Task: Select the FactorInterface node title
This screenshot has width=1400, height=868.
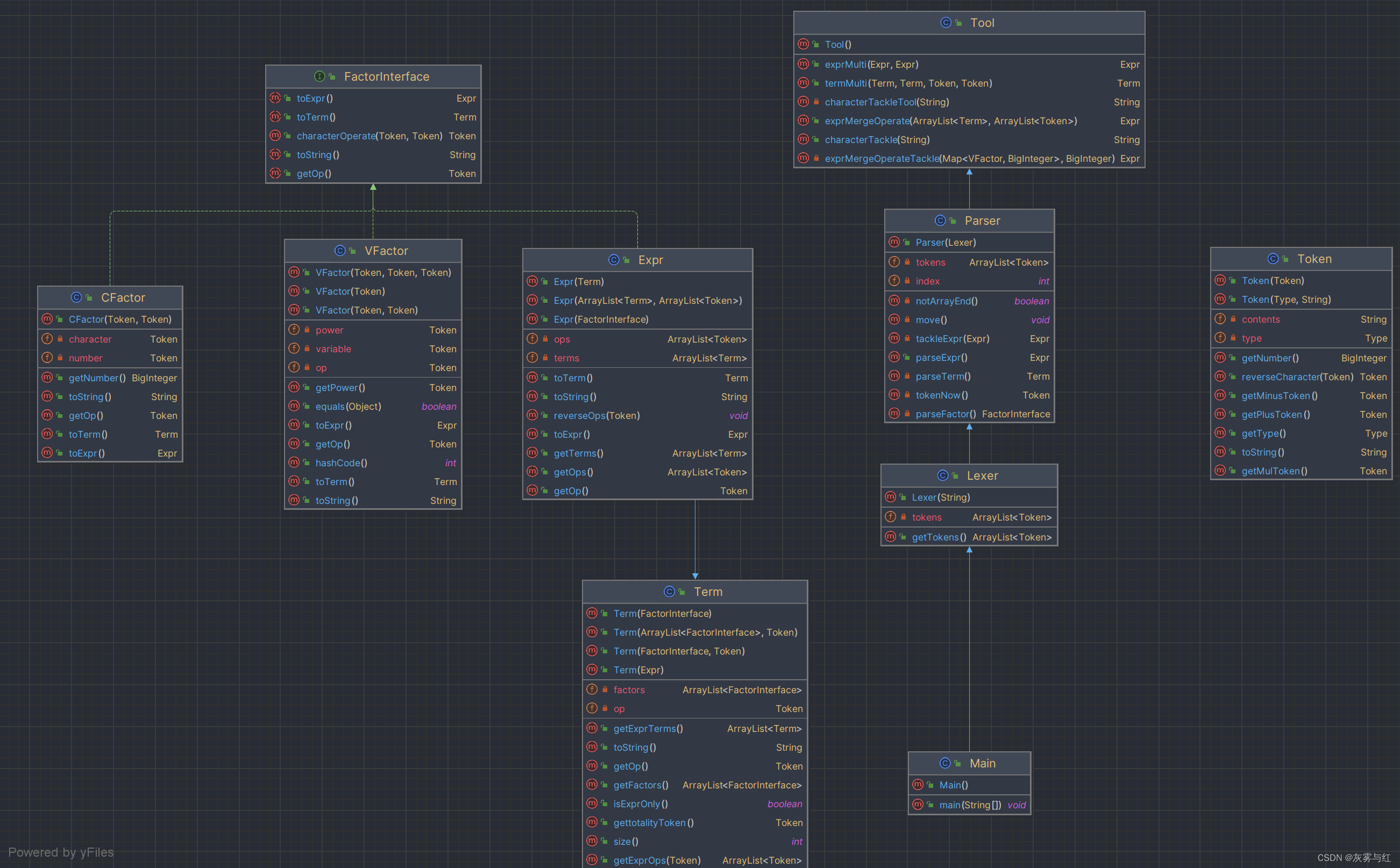Action: [x=386, y=76]
